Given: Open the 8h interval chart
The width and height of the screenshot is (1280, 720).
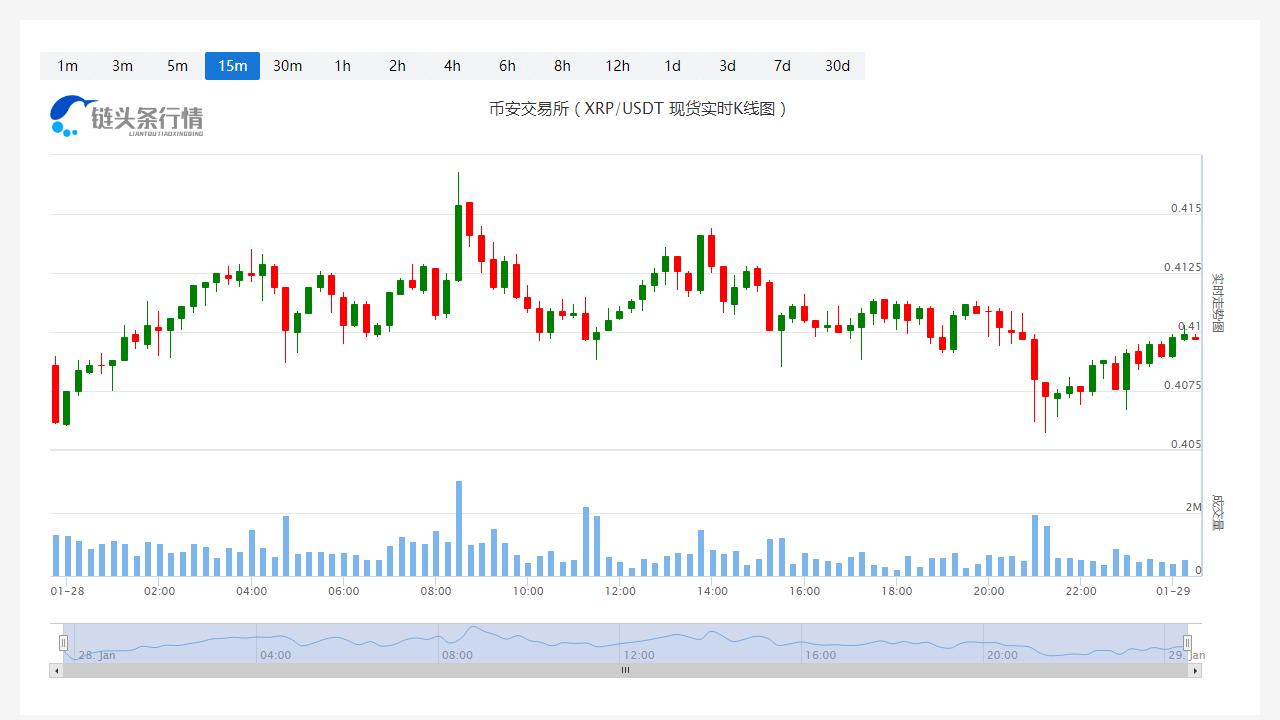Looking at the screenshot, I should pyautogui.click(x=562, y=66).
